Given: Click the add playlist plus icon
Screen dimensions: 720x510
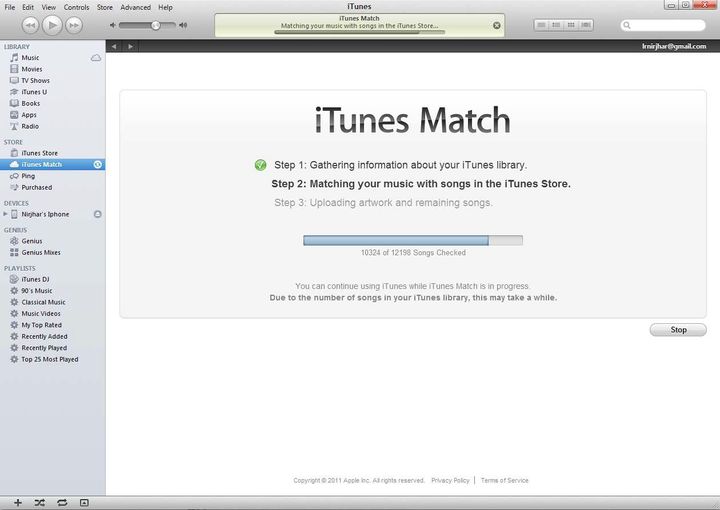Looking at the screenshot, I should (x=17, y=502).
